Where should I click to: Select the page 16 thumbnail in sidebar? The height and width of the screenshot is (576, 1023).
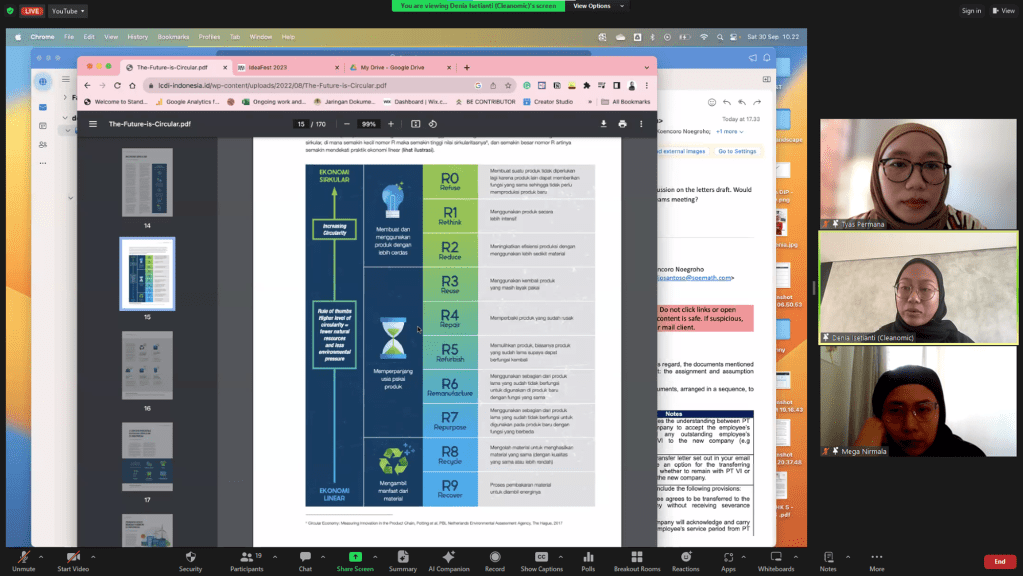[147, 365]
